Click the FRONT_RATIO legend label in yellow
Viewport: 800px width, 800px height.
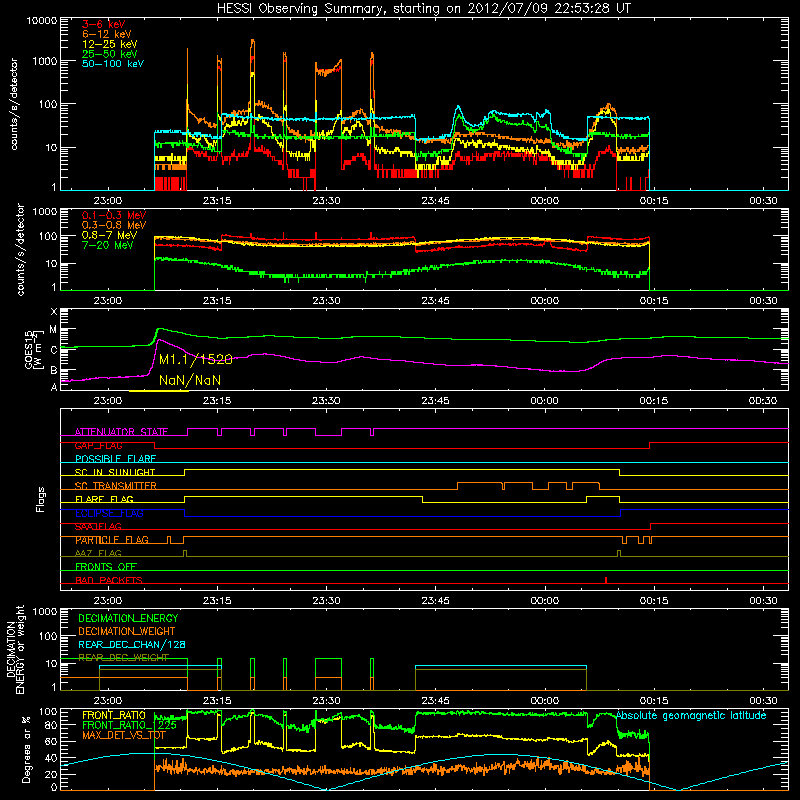tap(114, 715)
